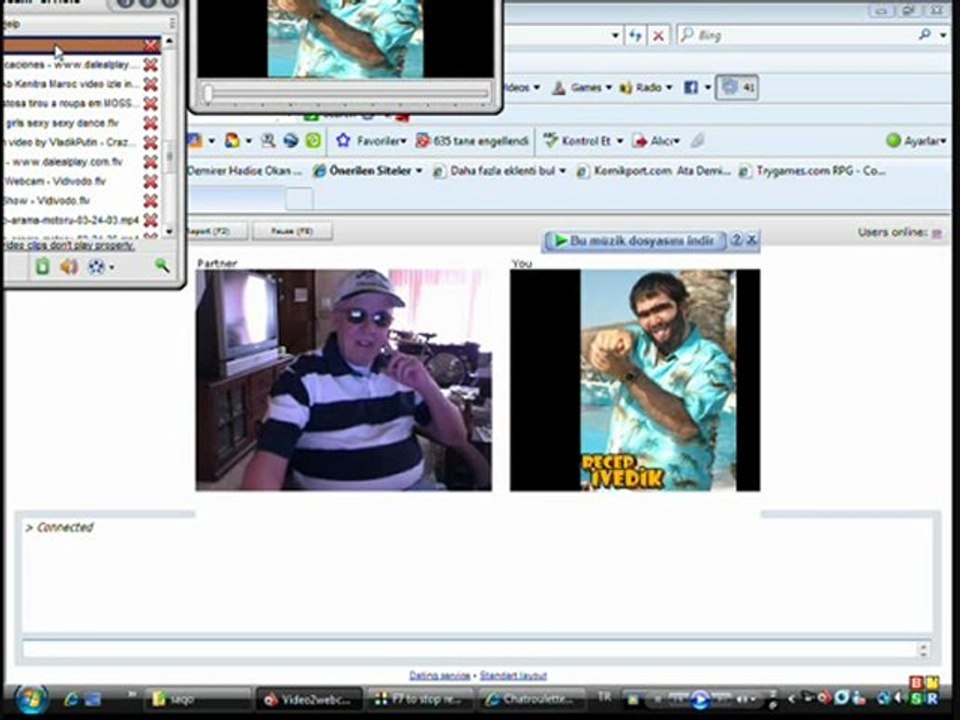Switch to Chatroulette taskbar window
960x720 pixels.
pyautogui.click(x=531, y=699)
